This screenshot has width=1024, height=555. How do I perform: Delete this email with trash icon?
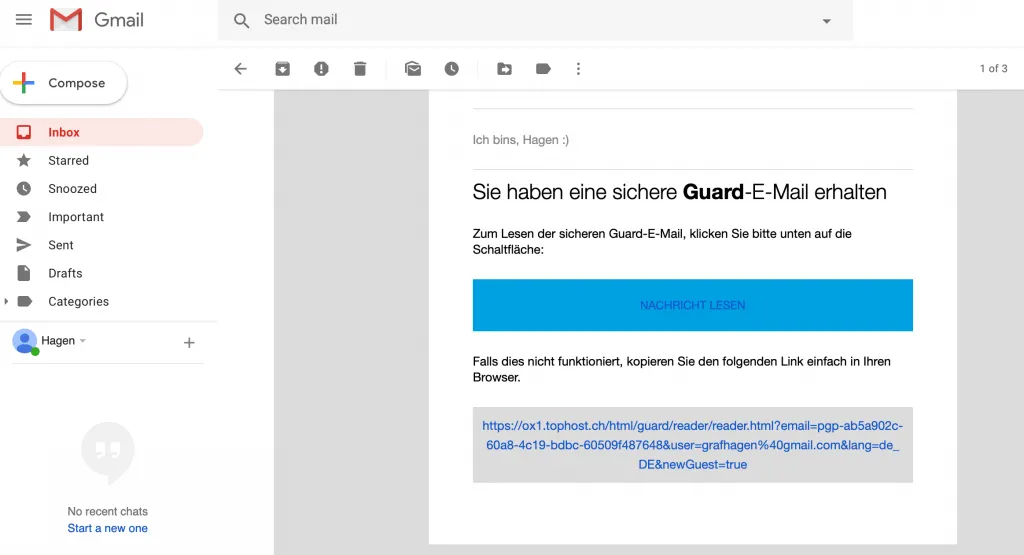pyautogui.click(x=360, y=69)
